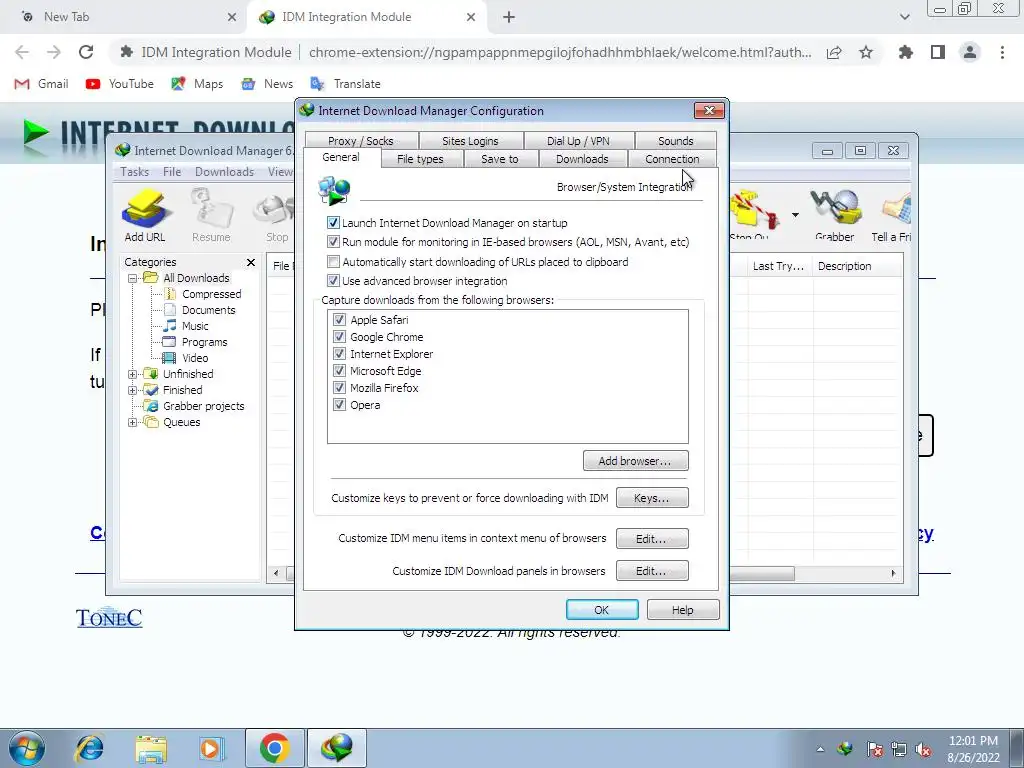Click Edit... for IDM Download panels
Viewport: 1024px width, 768px height.
click(x=652, y=571)
